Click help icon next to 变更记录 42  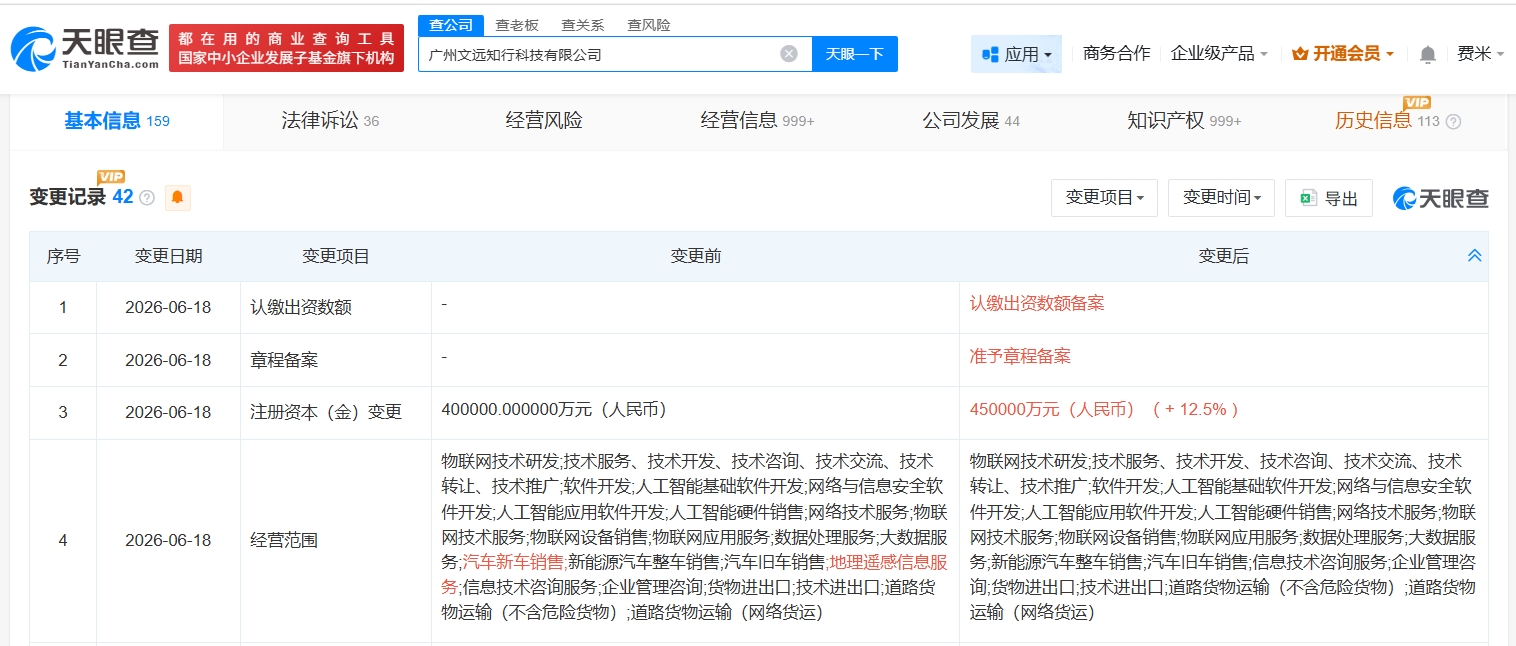[x=147, y=198]
